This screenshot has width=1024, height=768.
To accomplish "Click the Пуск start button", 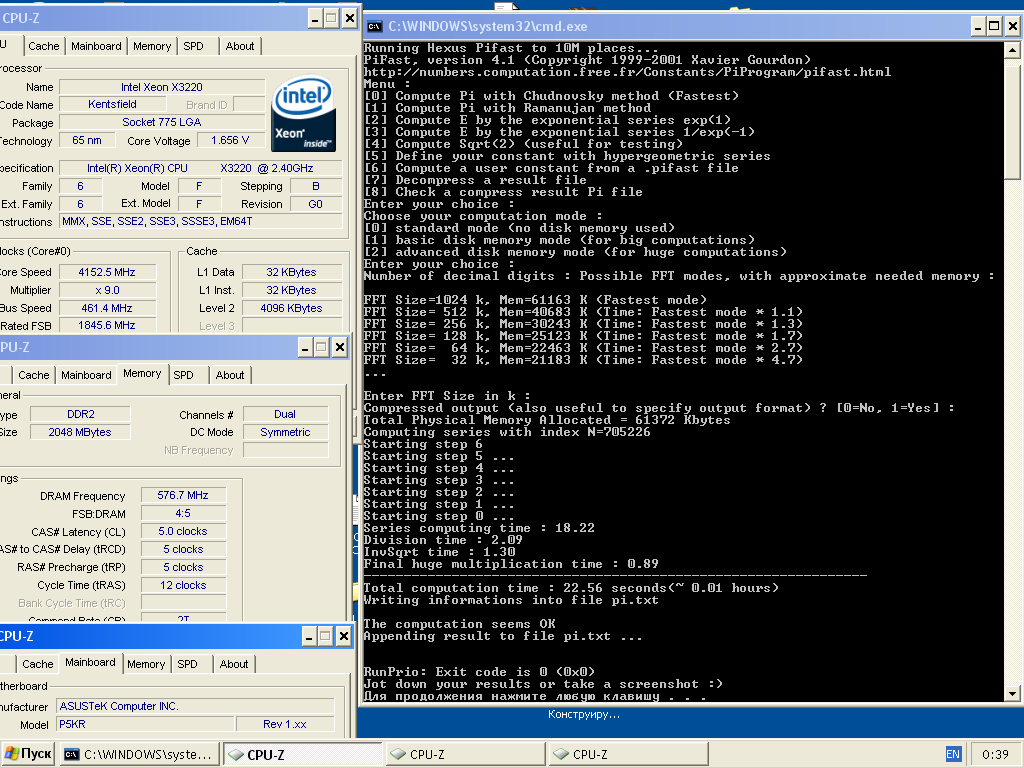I will pos(28,754).
